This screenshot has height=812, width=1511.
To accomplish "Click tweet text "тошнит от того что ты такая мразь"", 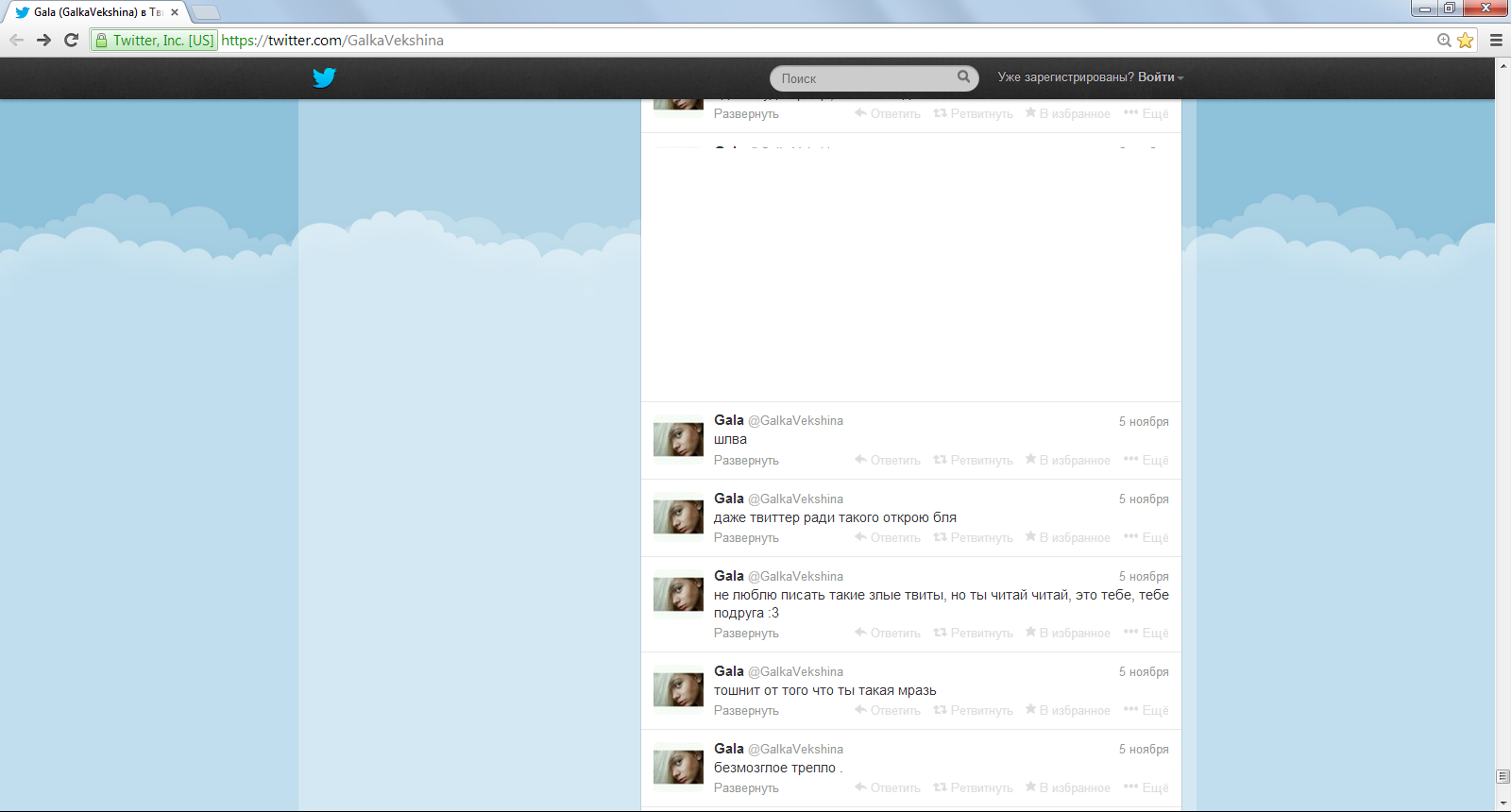I will 825,691.
